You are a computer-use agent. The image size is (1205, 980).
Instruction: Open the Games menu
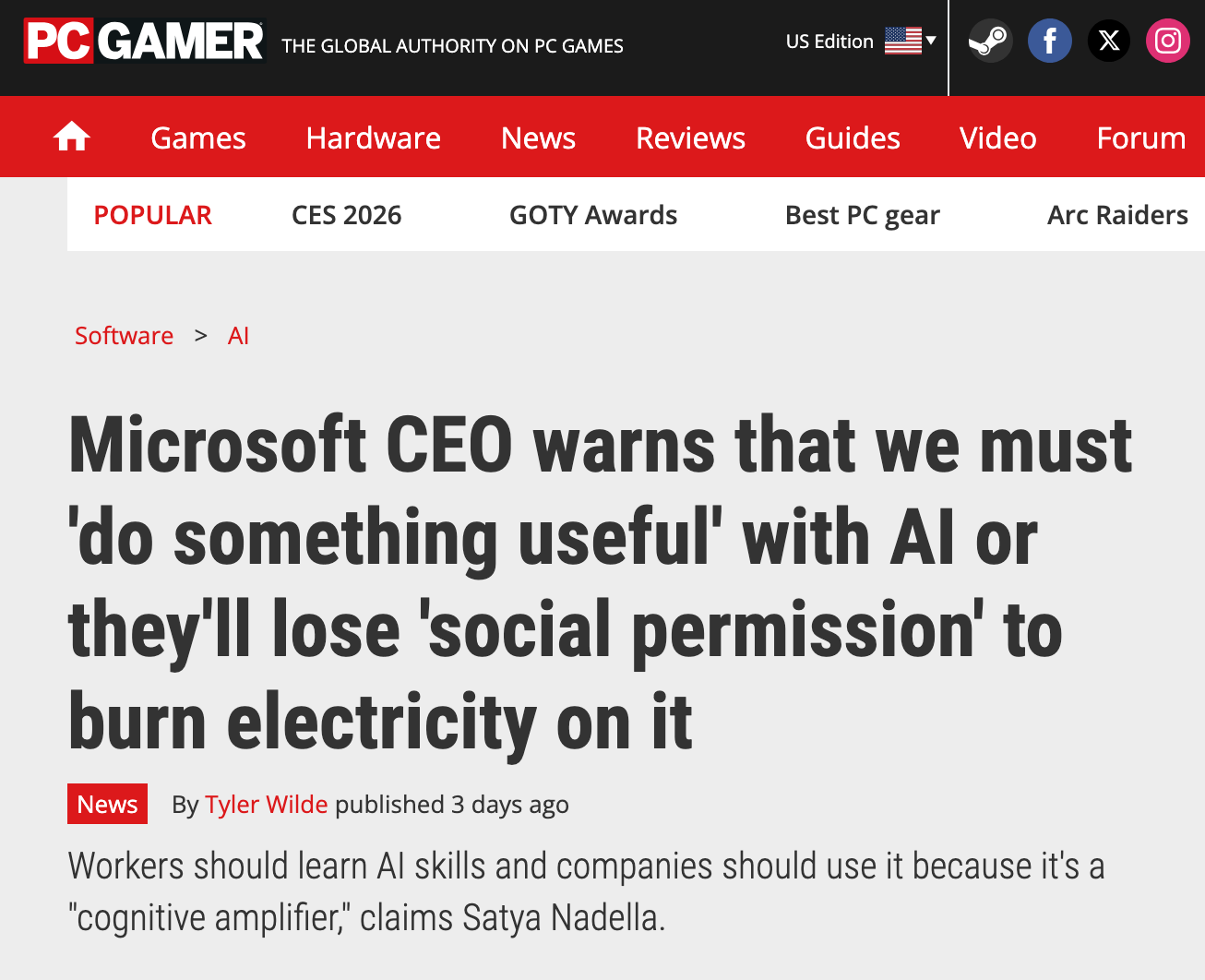(198, 137)
